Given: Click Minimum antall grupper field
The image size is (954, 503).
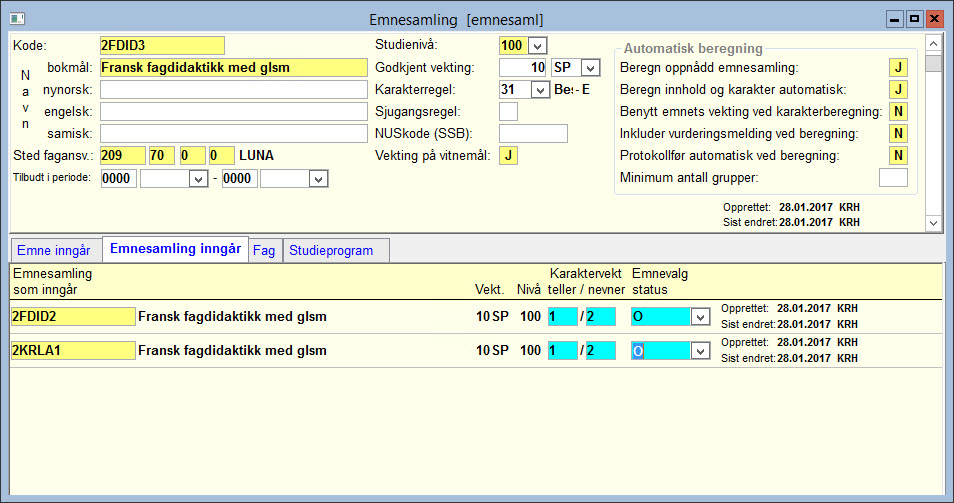Looking at the screenshot, I should [x=893, y=178].
